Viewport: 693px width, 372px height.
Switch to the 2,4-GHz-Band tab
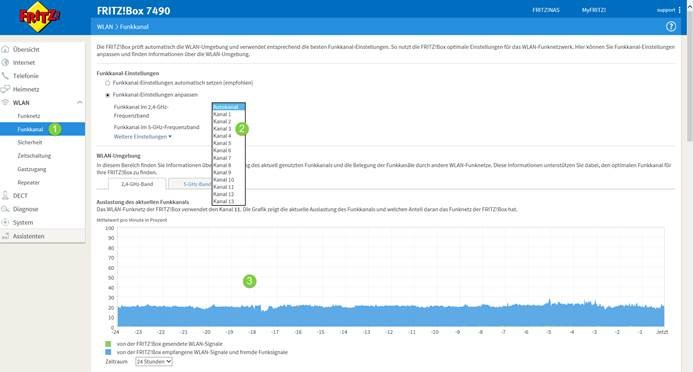tap(137, 184)
